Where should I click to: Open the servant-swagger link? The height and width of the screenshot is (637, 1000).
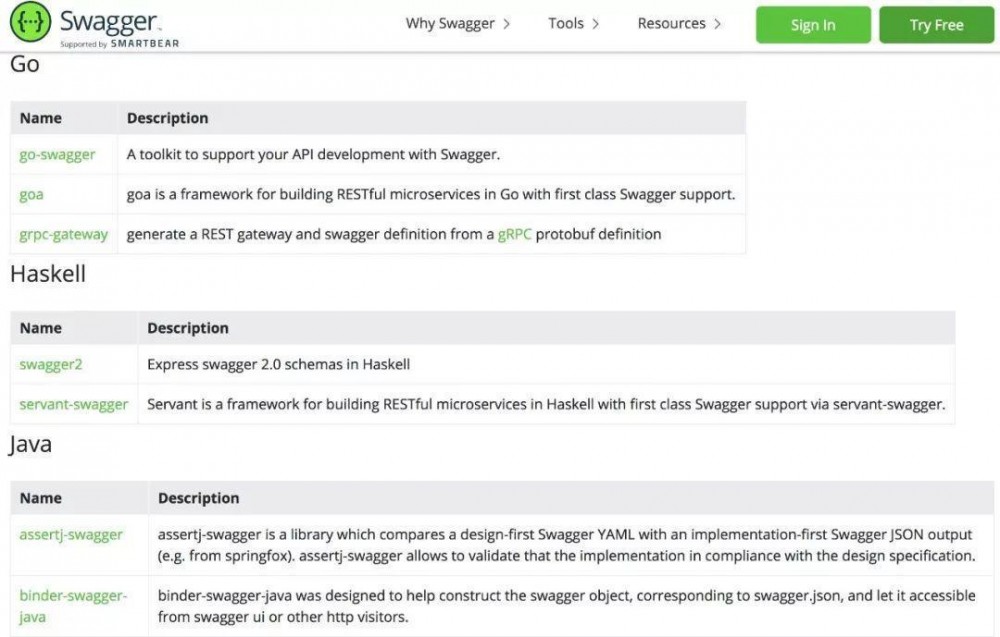click(x=73, y=405)
